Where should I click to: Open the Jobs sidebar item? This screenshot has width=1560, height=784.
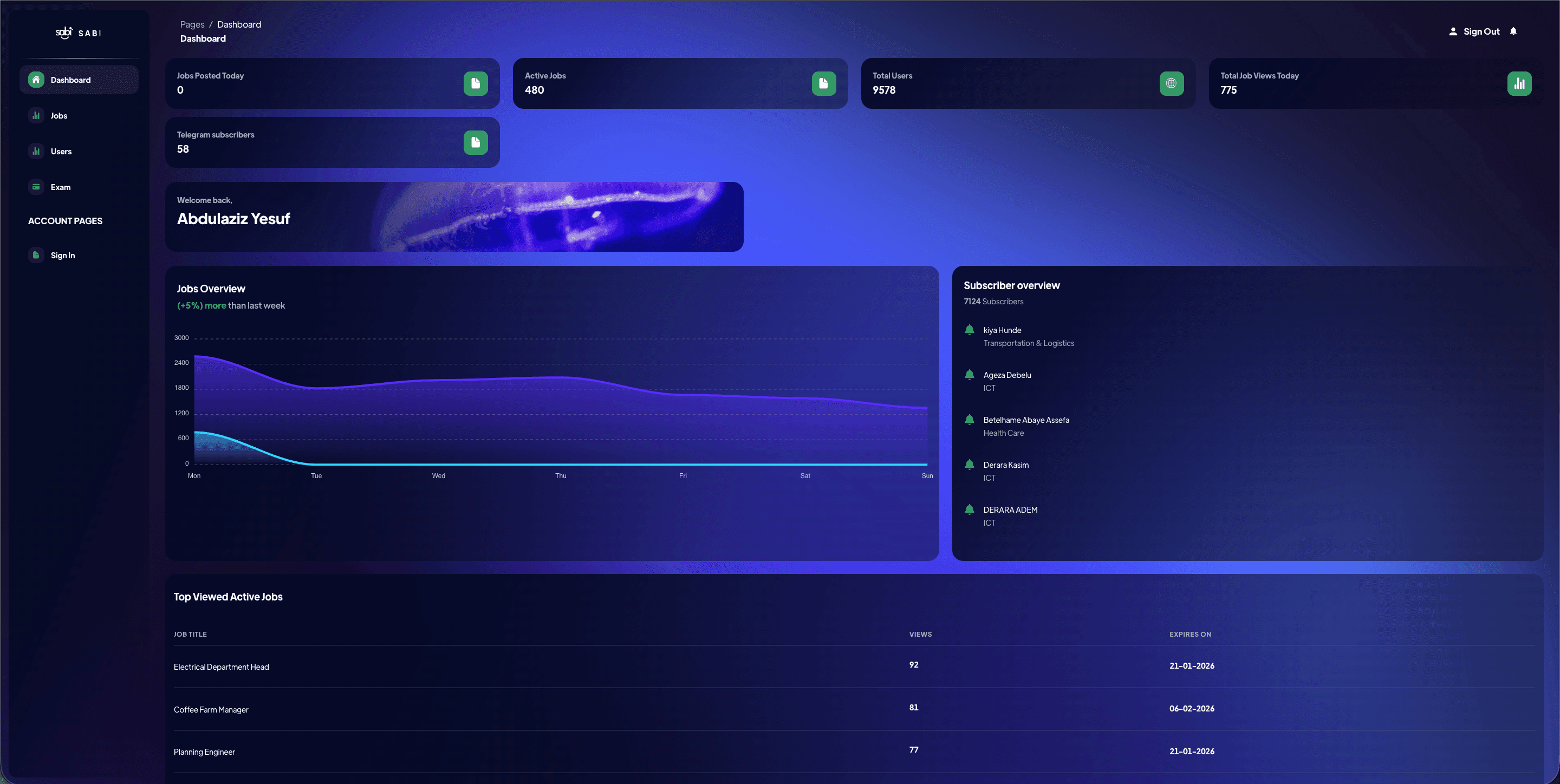pos(79,116)
